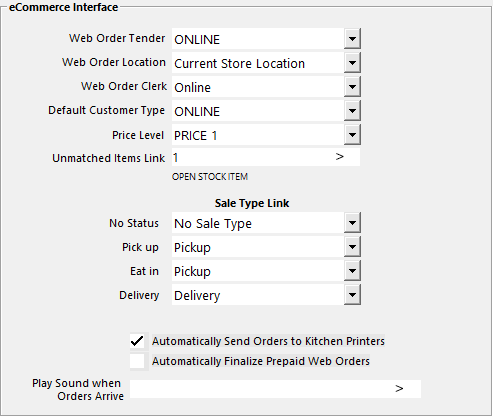Open the Delivery sale type dropdown arrow

click(x=352, y=295)
